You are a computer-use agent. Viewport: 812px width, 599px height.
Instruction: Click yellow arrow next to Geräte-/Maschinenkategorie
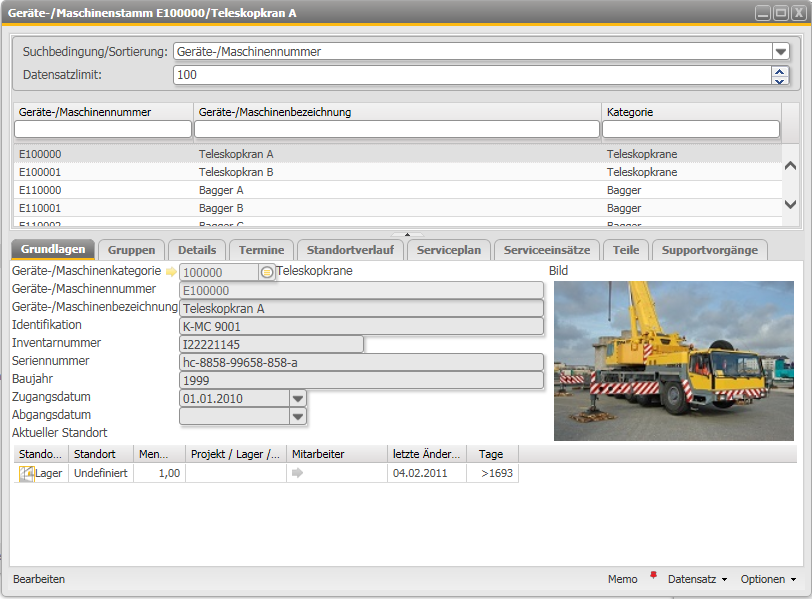(x=170, y=271)
